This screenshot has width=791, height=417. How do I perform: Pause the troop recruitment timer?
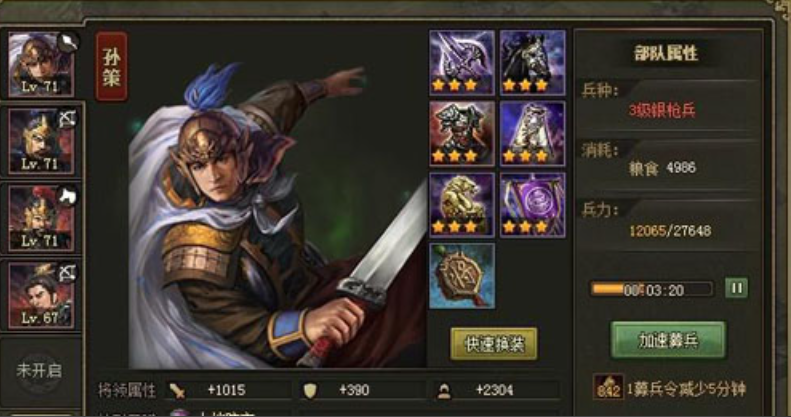point(737,288)
